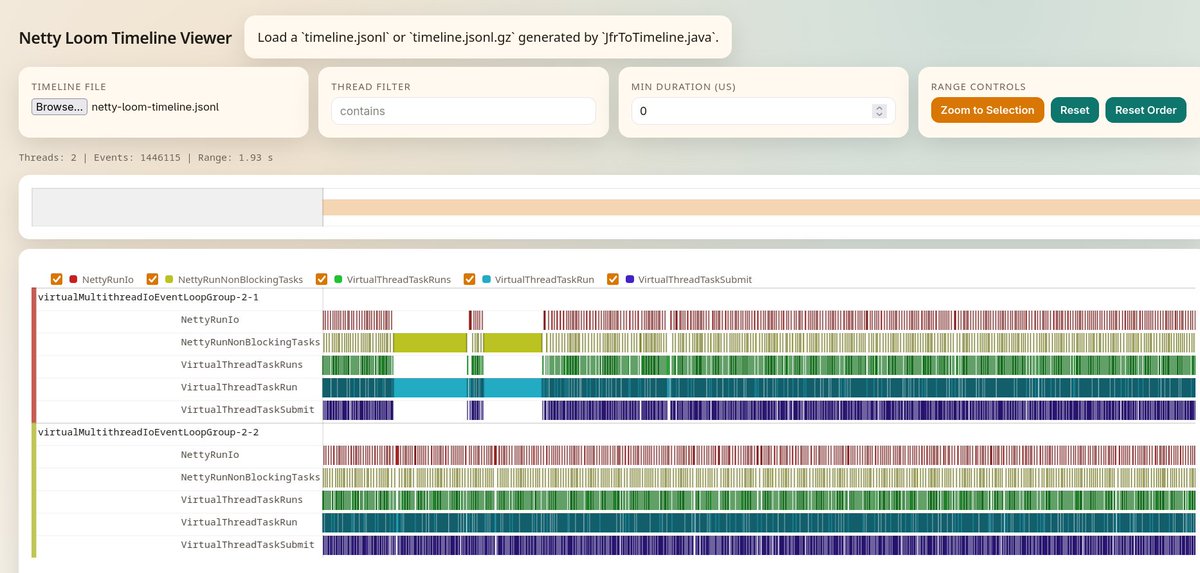Click the dark blue VirtualThreadTaskSubmit legend swatch
This screenshot has height=573, width=1200.
point(629,280)
